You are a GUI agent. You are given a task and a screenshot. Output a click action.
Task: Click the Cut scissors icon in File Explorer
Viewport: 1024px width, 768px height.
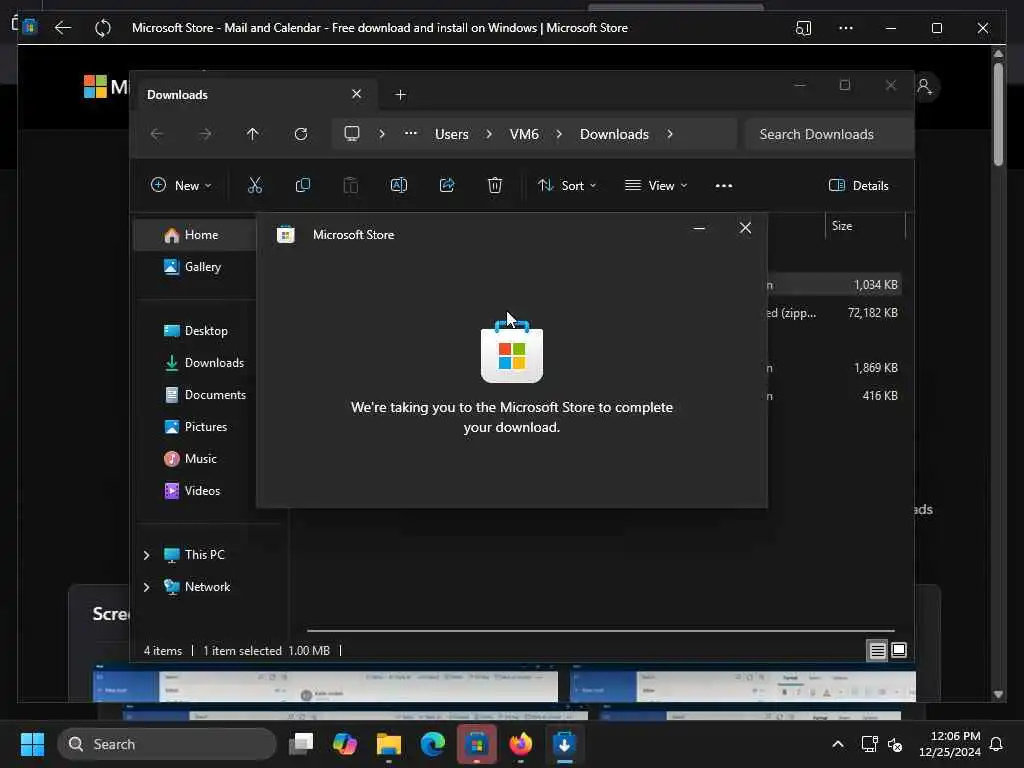coord(255,185)
